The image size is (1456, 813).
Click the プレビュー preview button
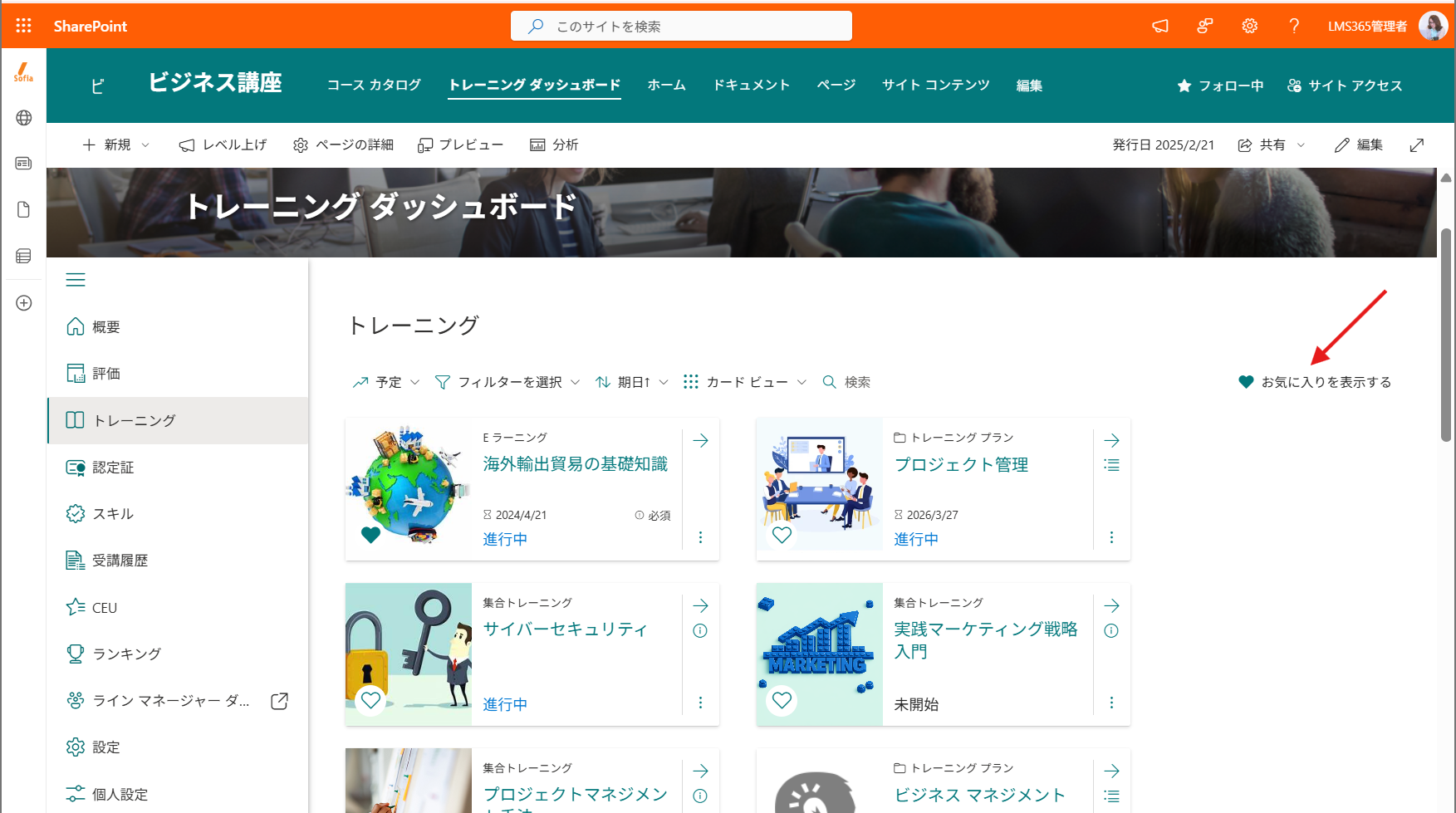tap(460, 145)
